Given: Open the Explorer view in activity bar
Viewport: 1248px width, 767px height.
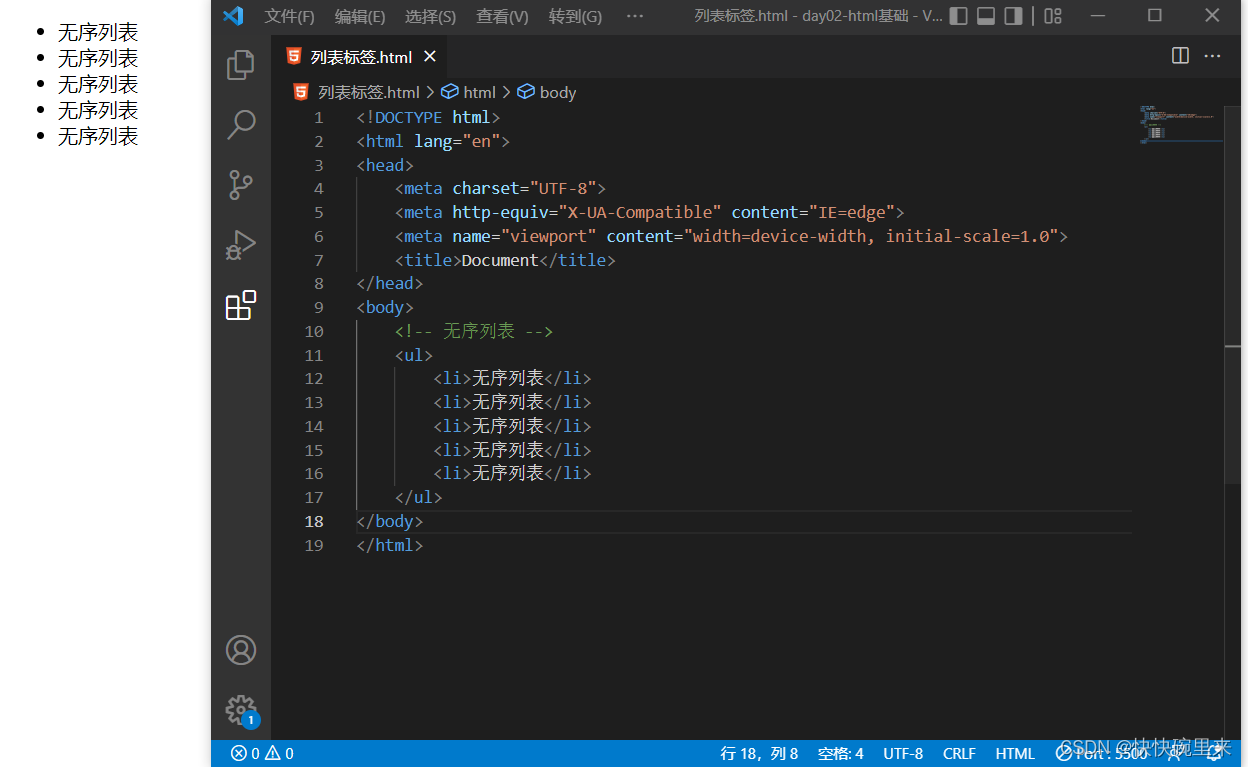Looking at the screenshot, I should click(240, 65).
